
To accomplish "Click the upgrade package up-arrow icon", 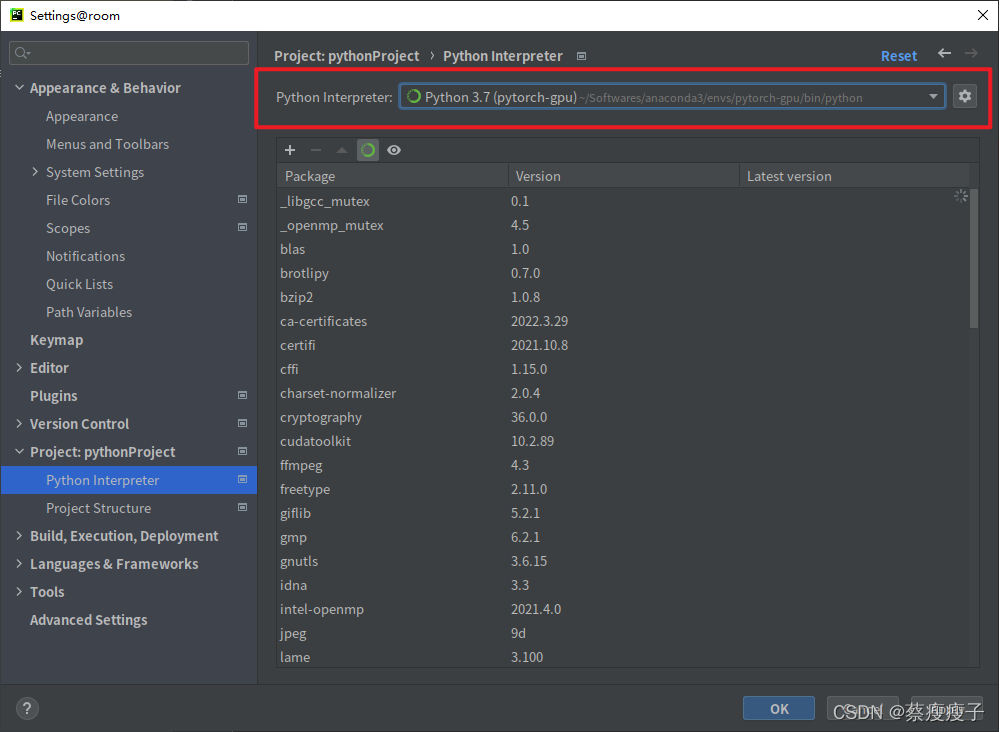I will tap(342, 150).
